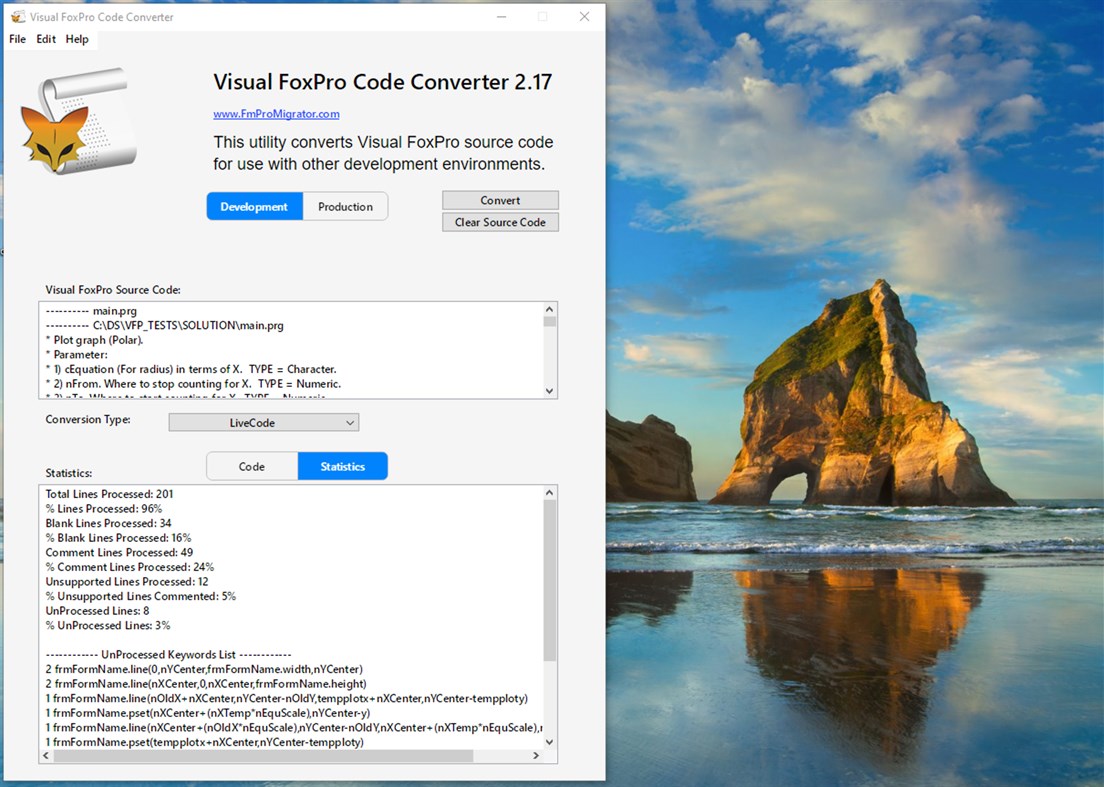Viewport: 1104px width, 787px height.
Task: Click the 'Comment Lines Processed: 49' line
Action: 119,552
